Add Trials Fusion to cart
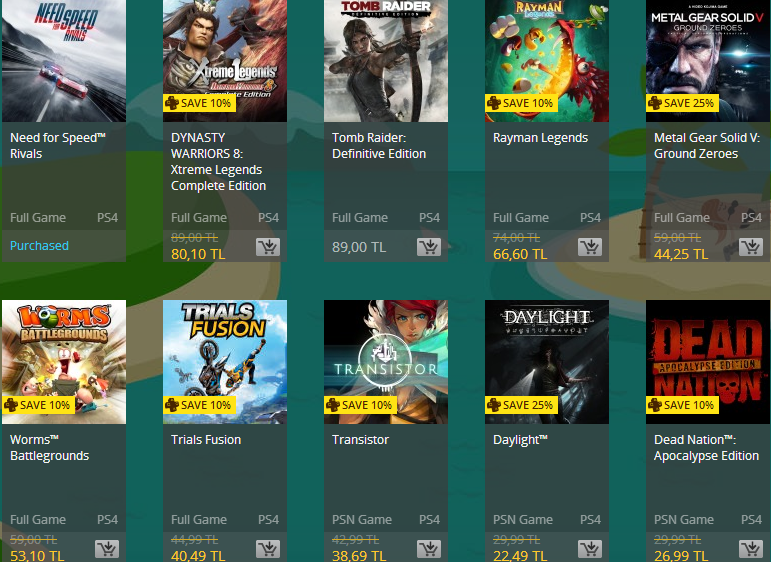Viewport: 771px width, 562px height. 268,549
